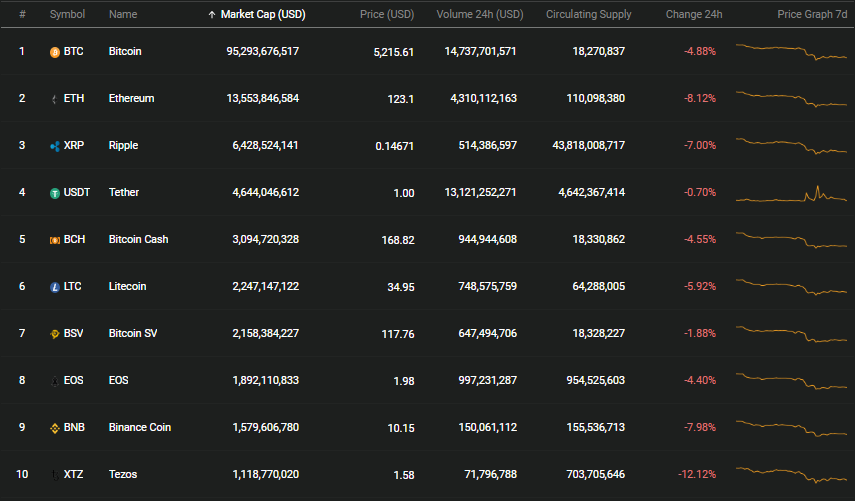The width and height of the screenshot is (855, 501).
Task: Click the Ripple XRP coin icon
Action: tap(55, 146)
